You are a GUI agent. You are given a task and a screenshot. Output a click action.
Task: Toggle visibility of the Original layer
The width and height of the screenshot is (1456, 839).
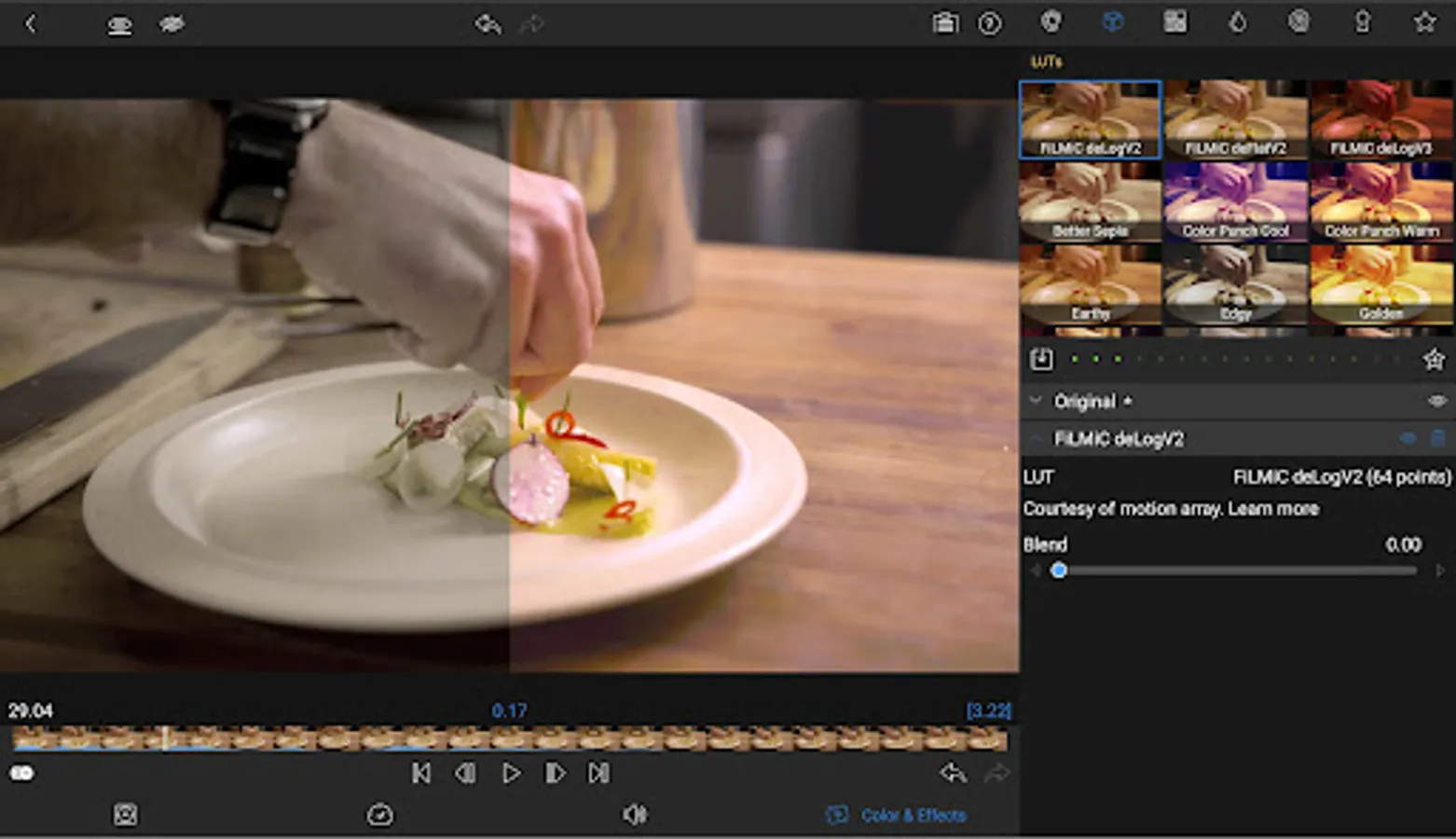pyautogui.click(x=1436, y=401)
